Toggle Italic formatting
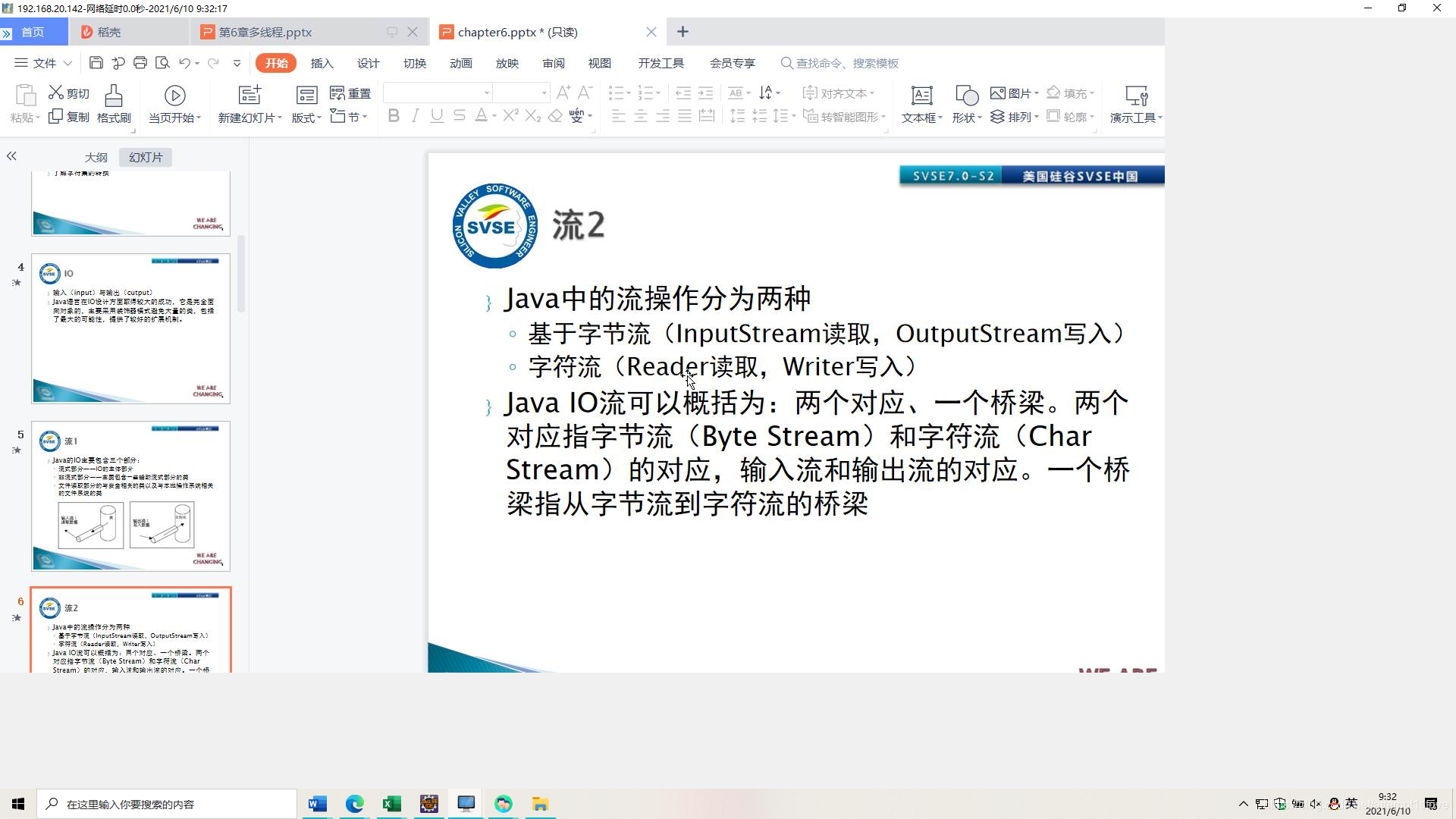This screenshot has height=819, width=1456. (415, 115)
